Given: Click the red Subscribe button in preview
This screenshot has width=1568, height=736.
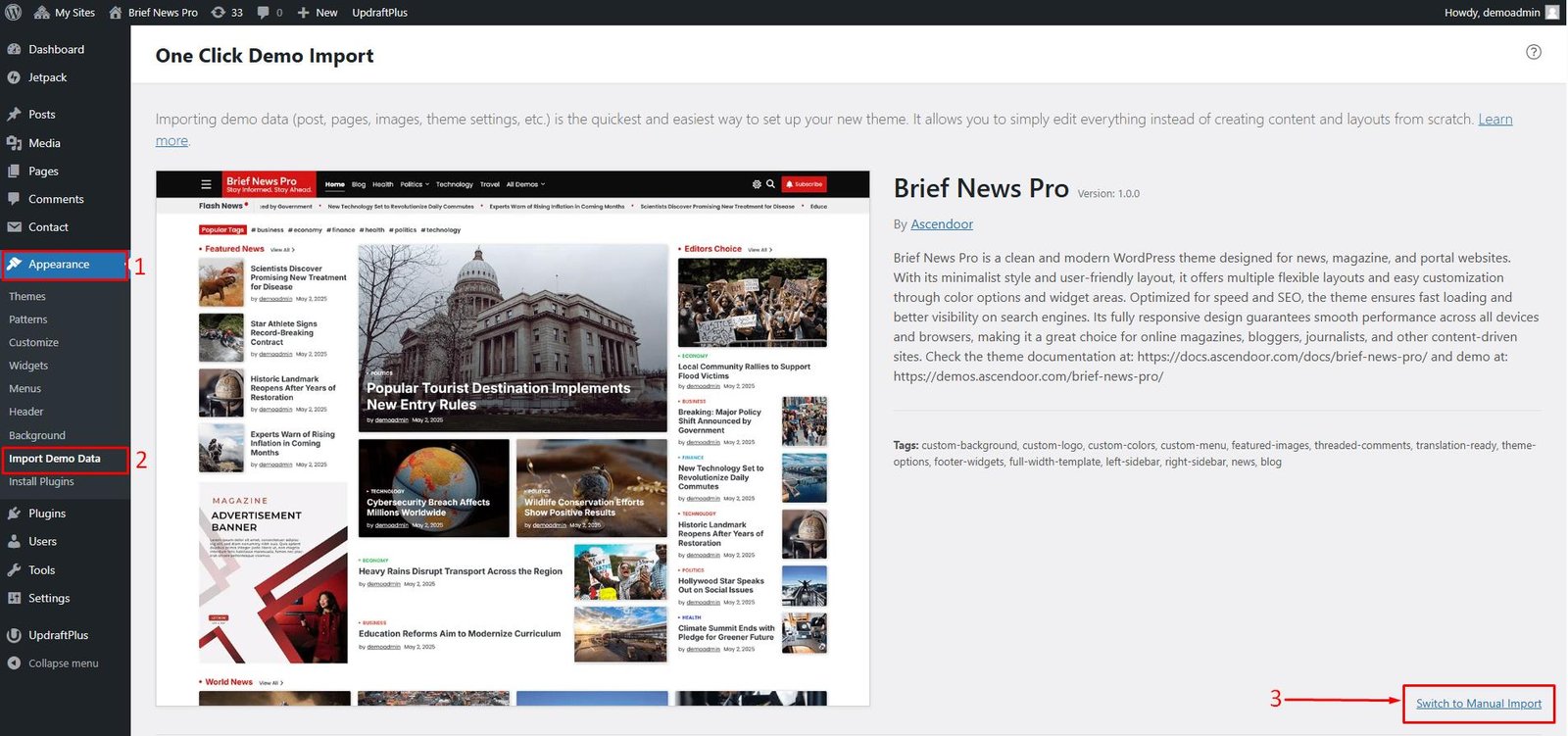Looking at the screenshot, I should [805, 184].
